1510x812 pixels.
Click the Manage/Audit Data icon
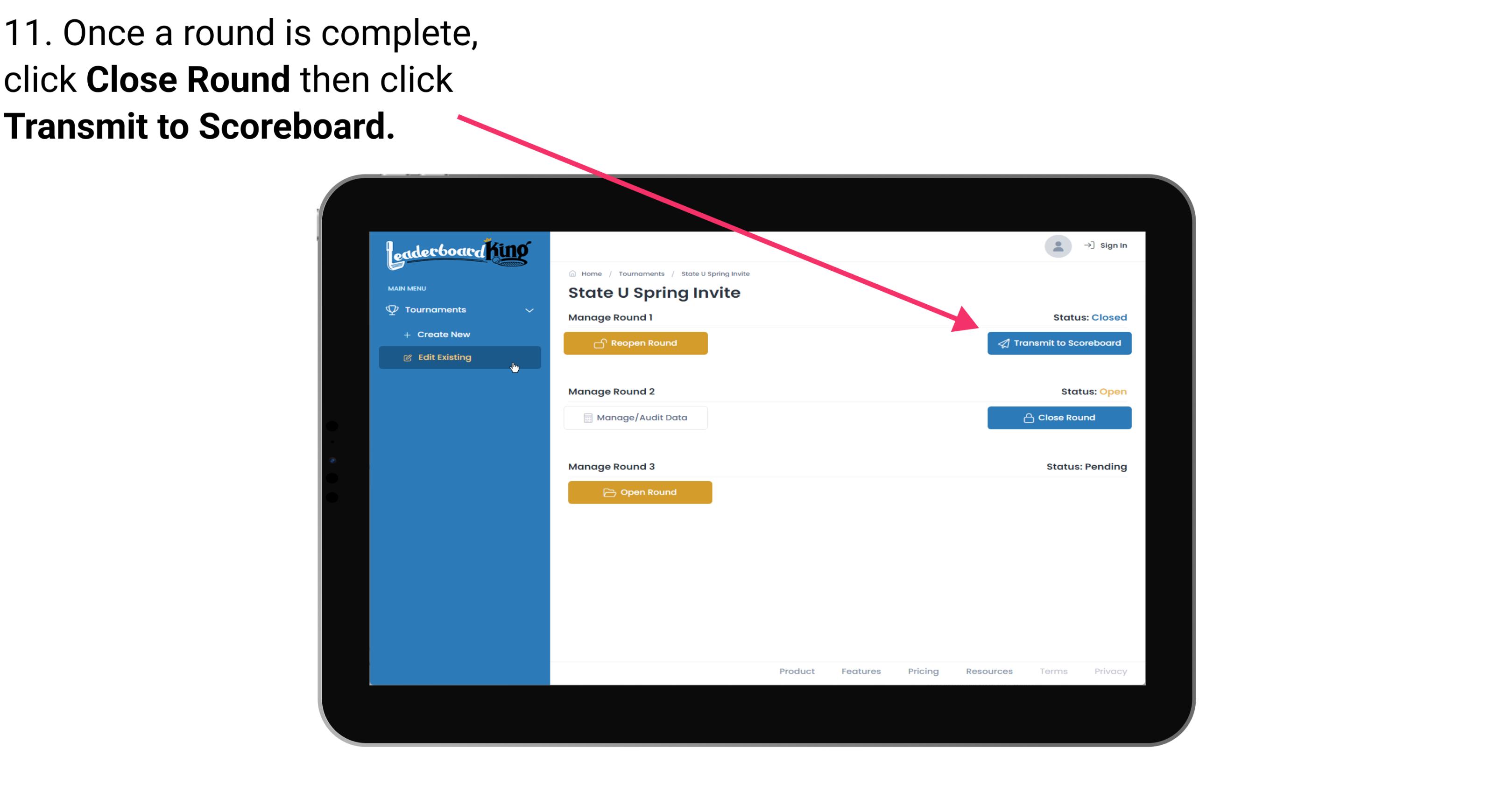(586, 417)
